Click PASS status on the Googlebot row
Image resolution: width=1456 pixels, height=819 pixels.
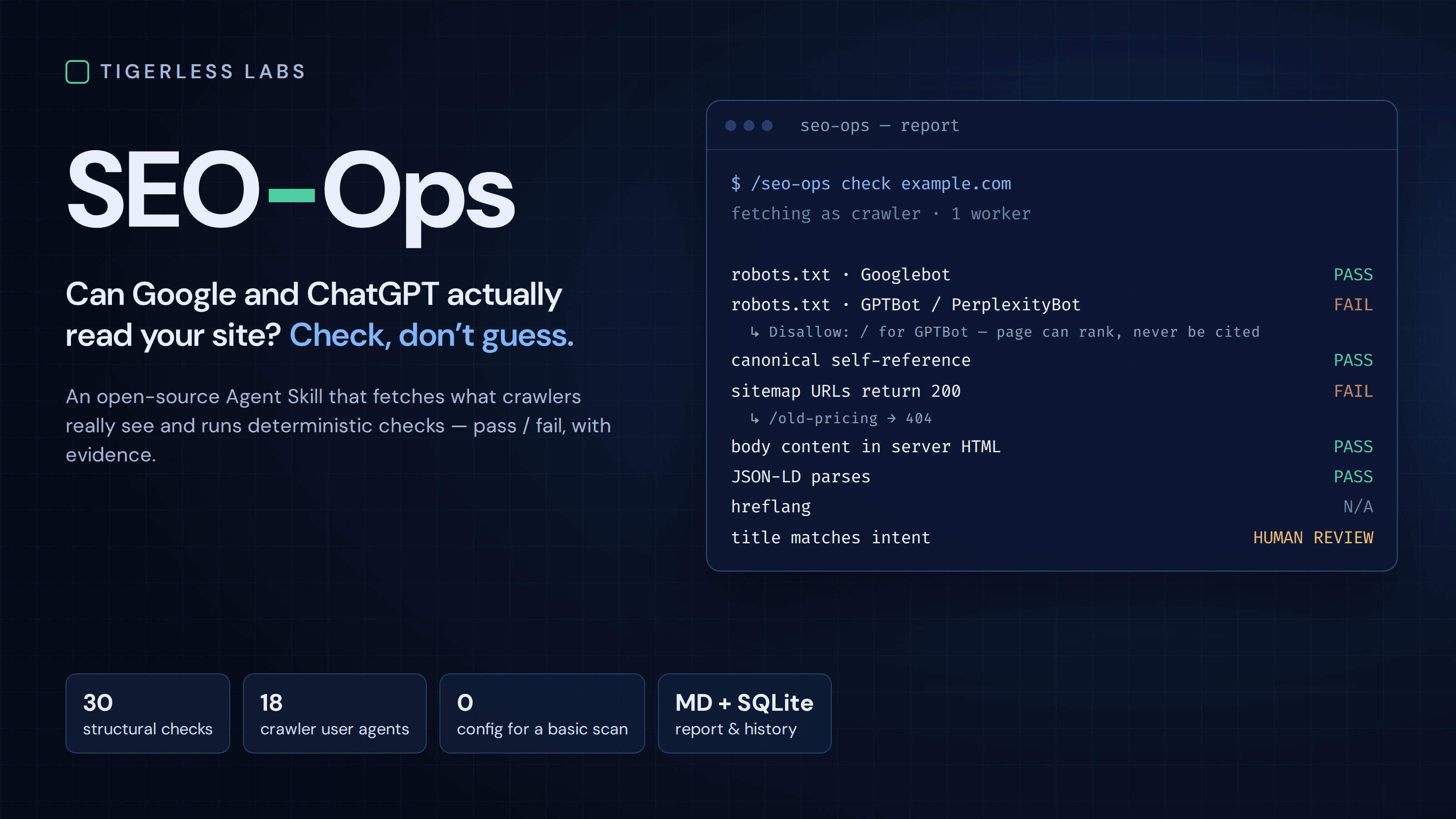[x=1353, y=275]
